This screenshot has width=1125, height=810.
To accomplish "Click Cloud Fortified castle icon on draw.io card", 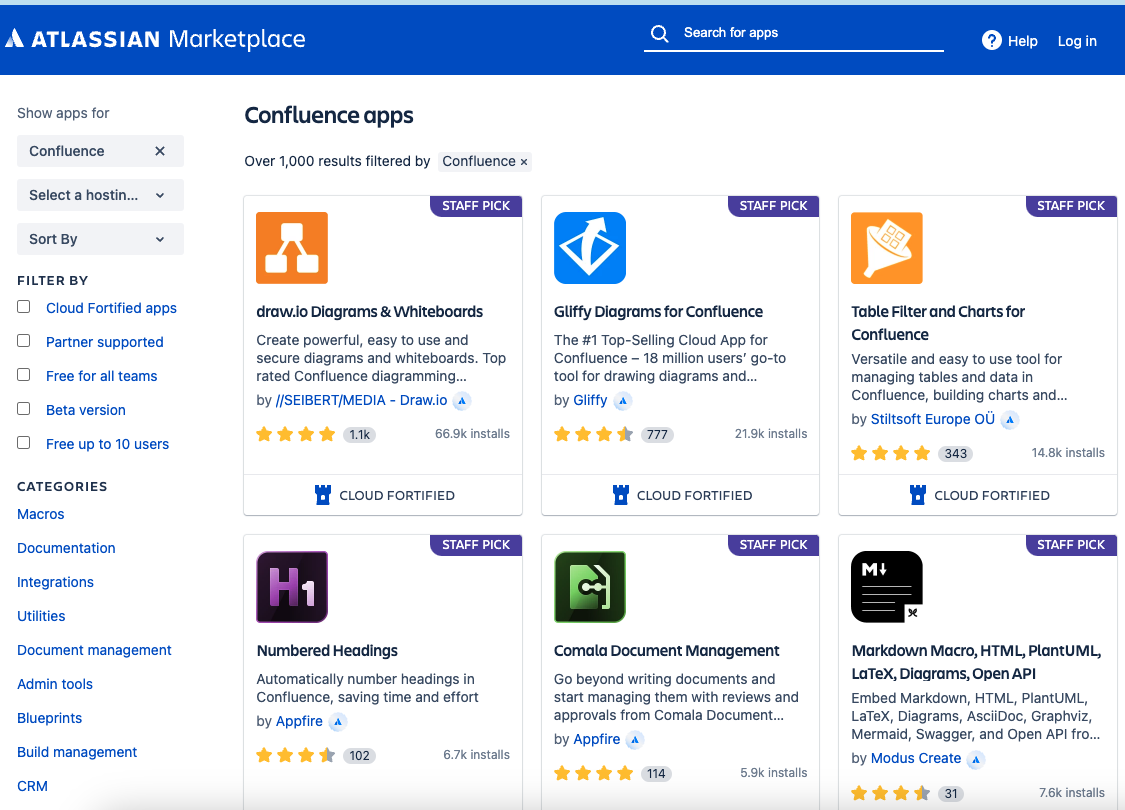I will [323, 495].
